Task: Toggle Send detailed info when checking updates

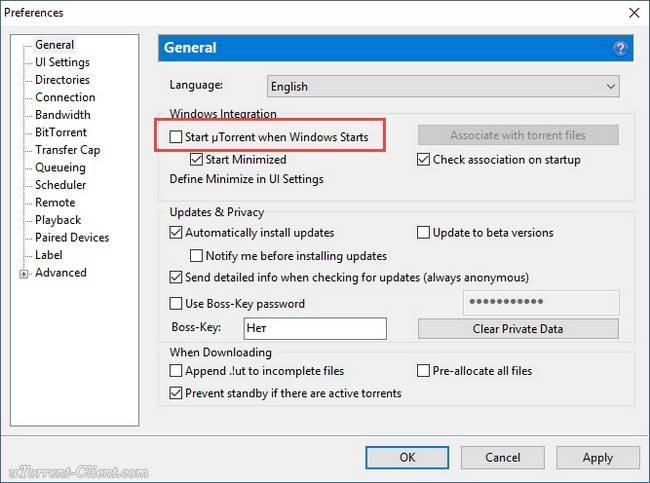Action: click(176, 277)
